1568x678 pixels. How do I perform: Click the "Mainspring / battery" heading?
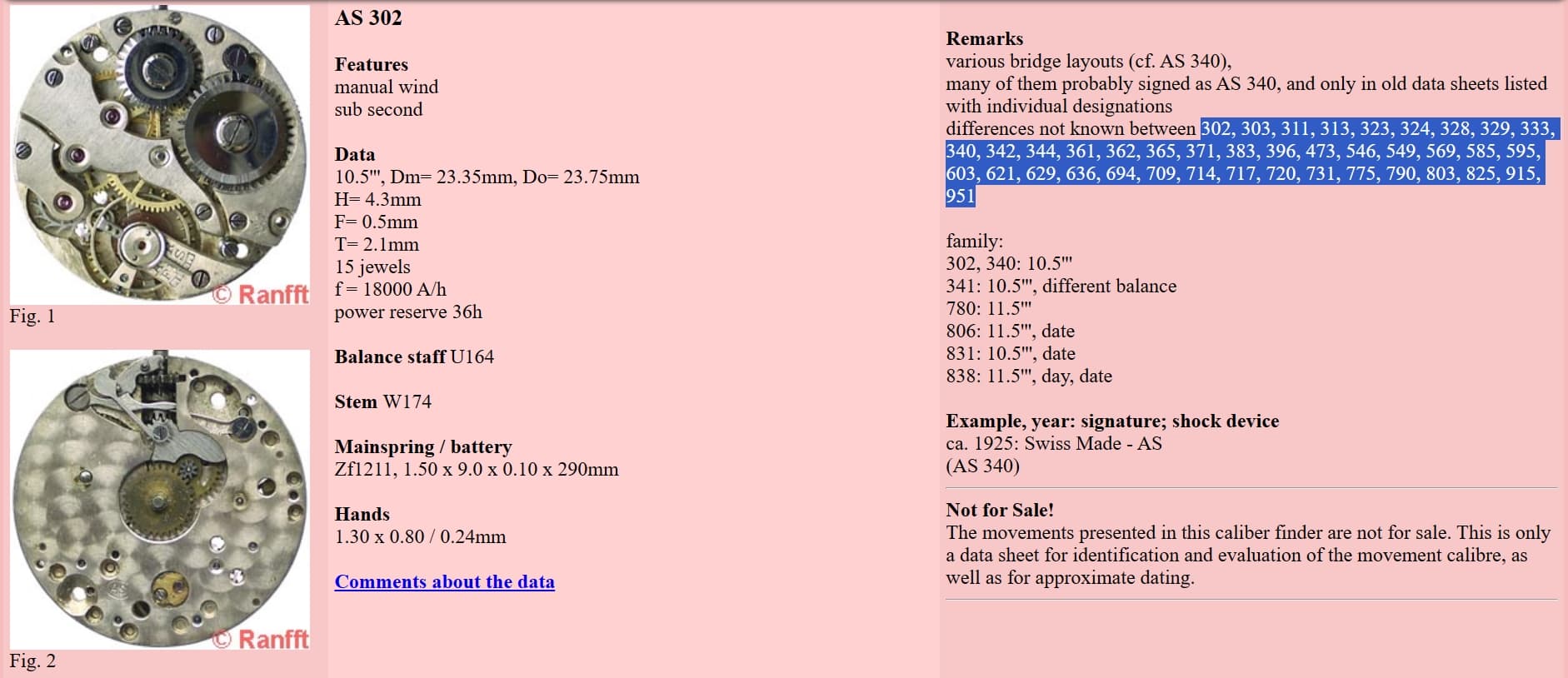[422, 446]
